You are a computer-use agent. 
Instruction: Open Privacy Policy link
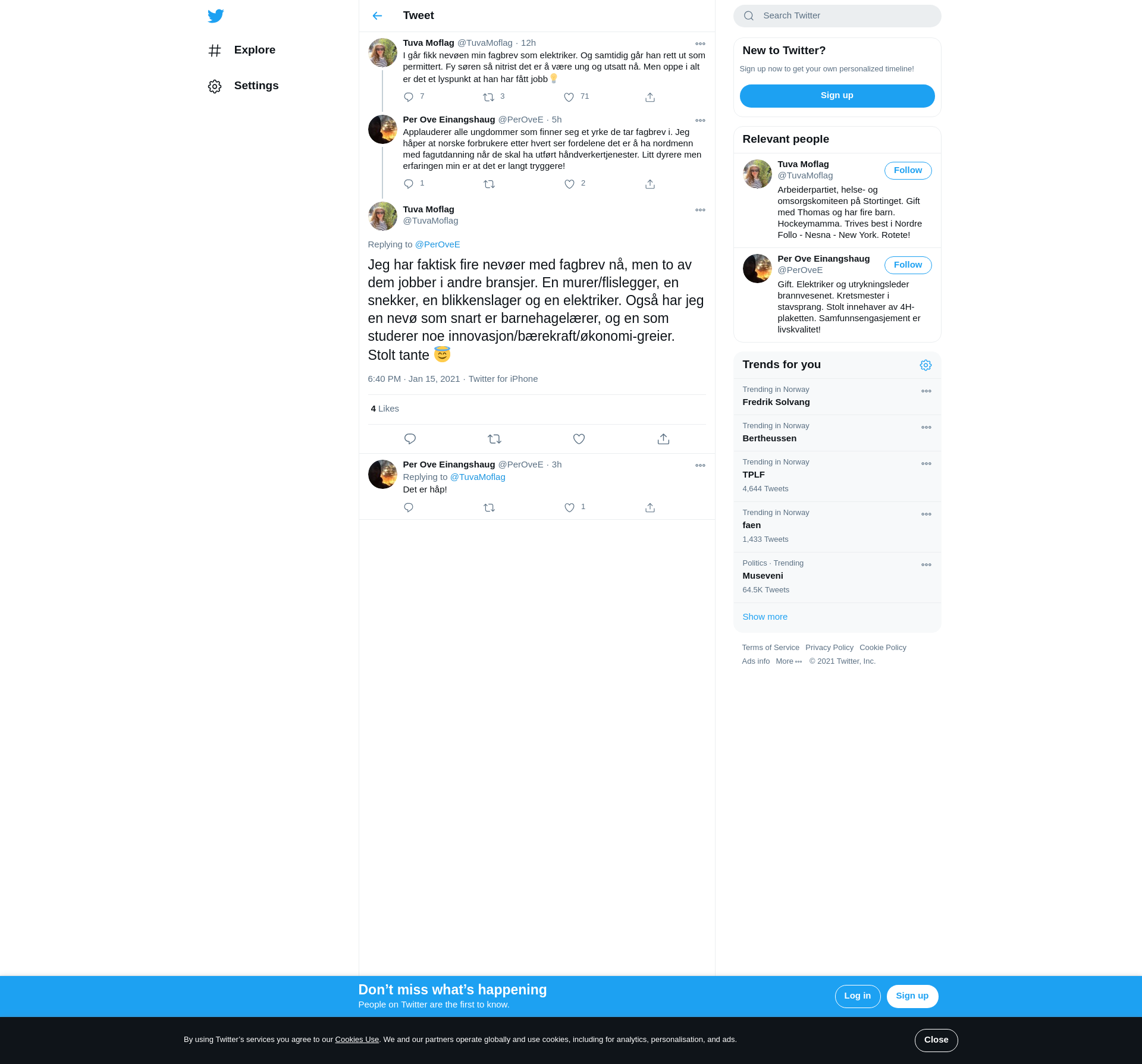(x=829, y=648)
